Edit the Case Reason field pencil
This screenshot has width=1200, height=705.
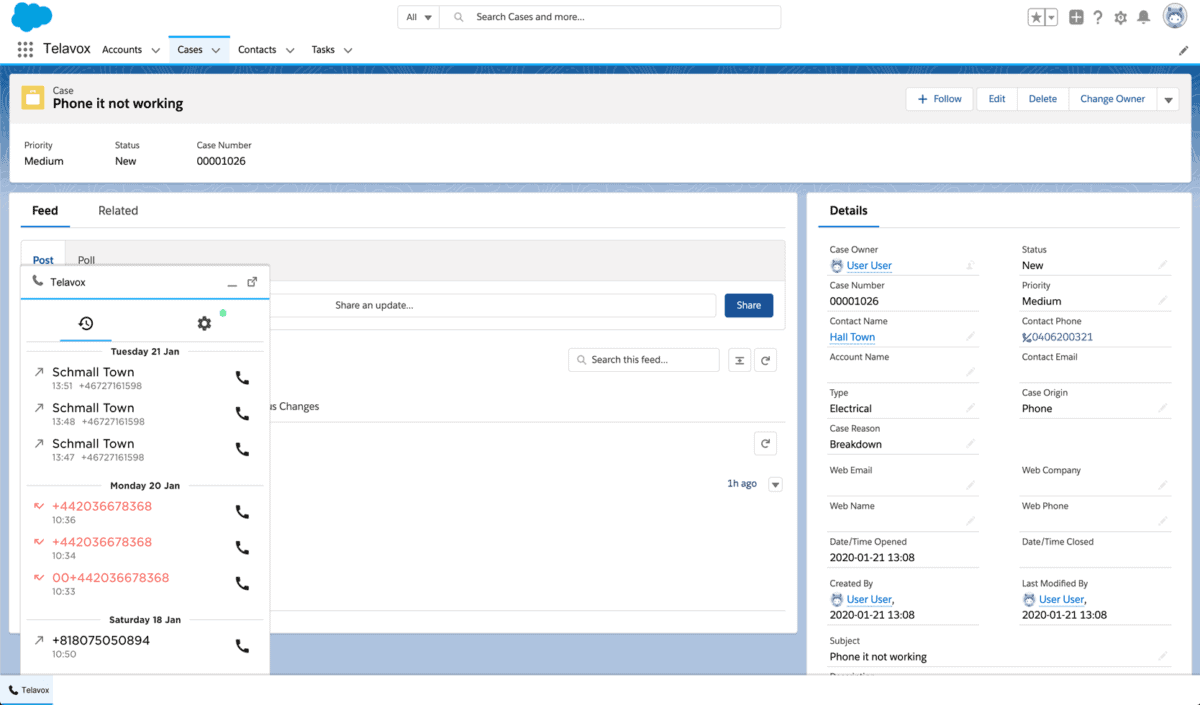[x=970, y=444]
